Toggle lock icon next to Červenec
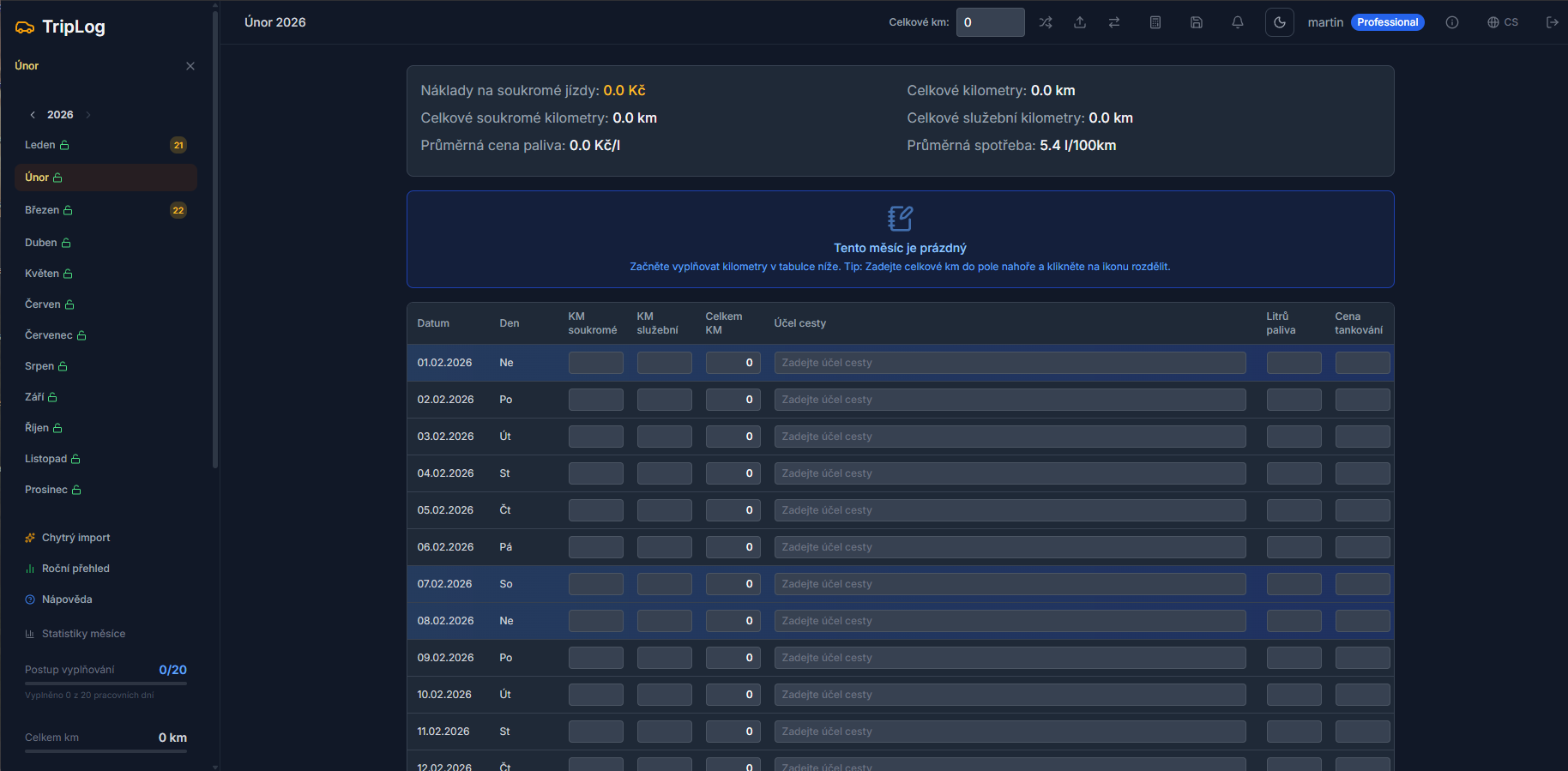The width and height of the screenshot is (1568, 771). tap(81, 335)
